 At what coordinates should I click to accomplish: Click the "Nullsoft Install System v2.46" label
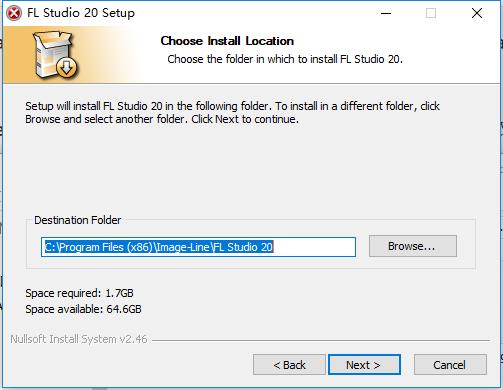79,339
